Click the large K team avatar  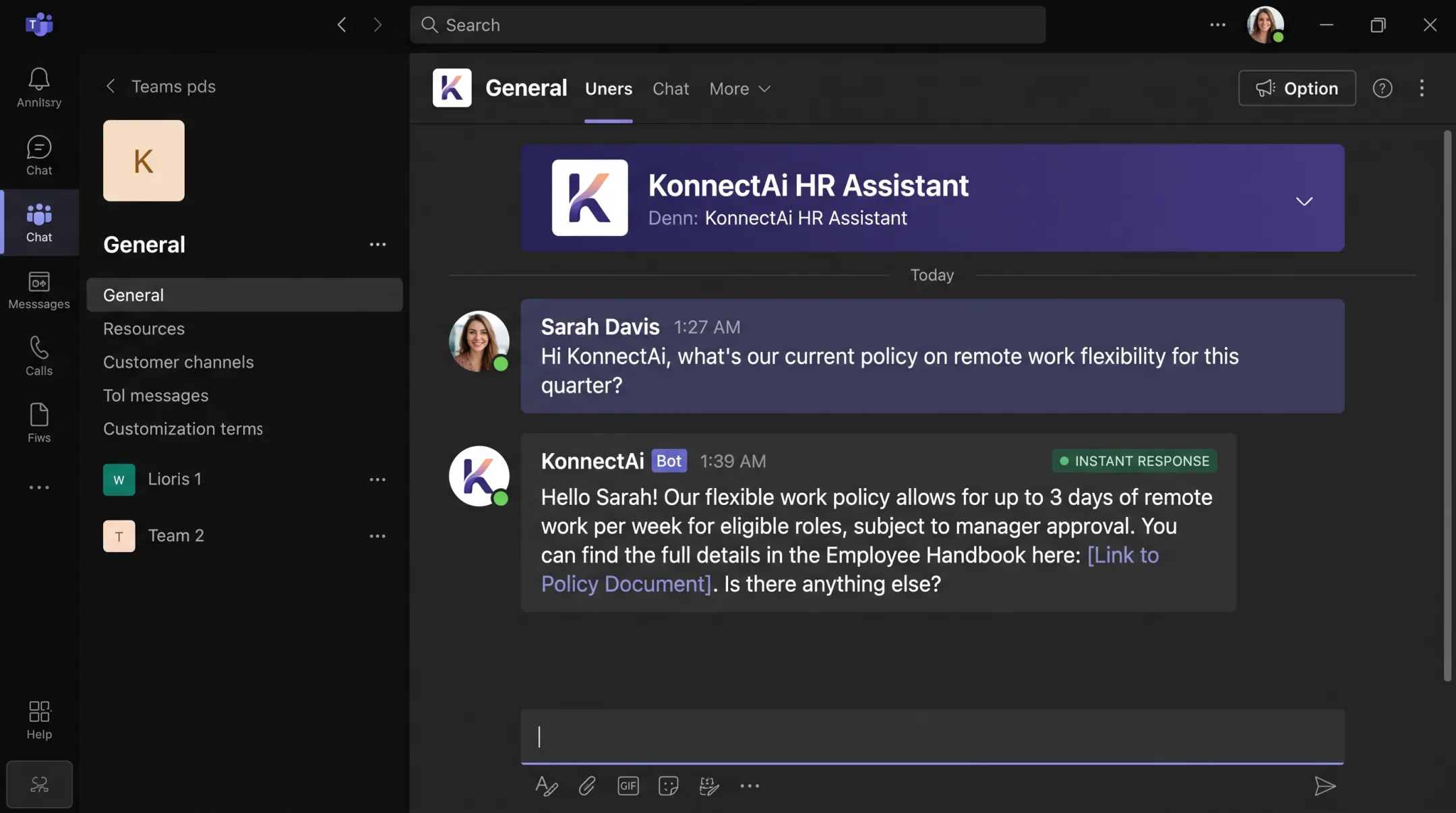(x=144, y=160)
